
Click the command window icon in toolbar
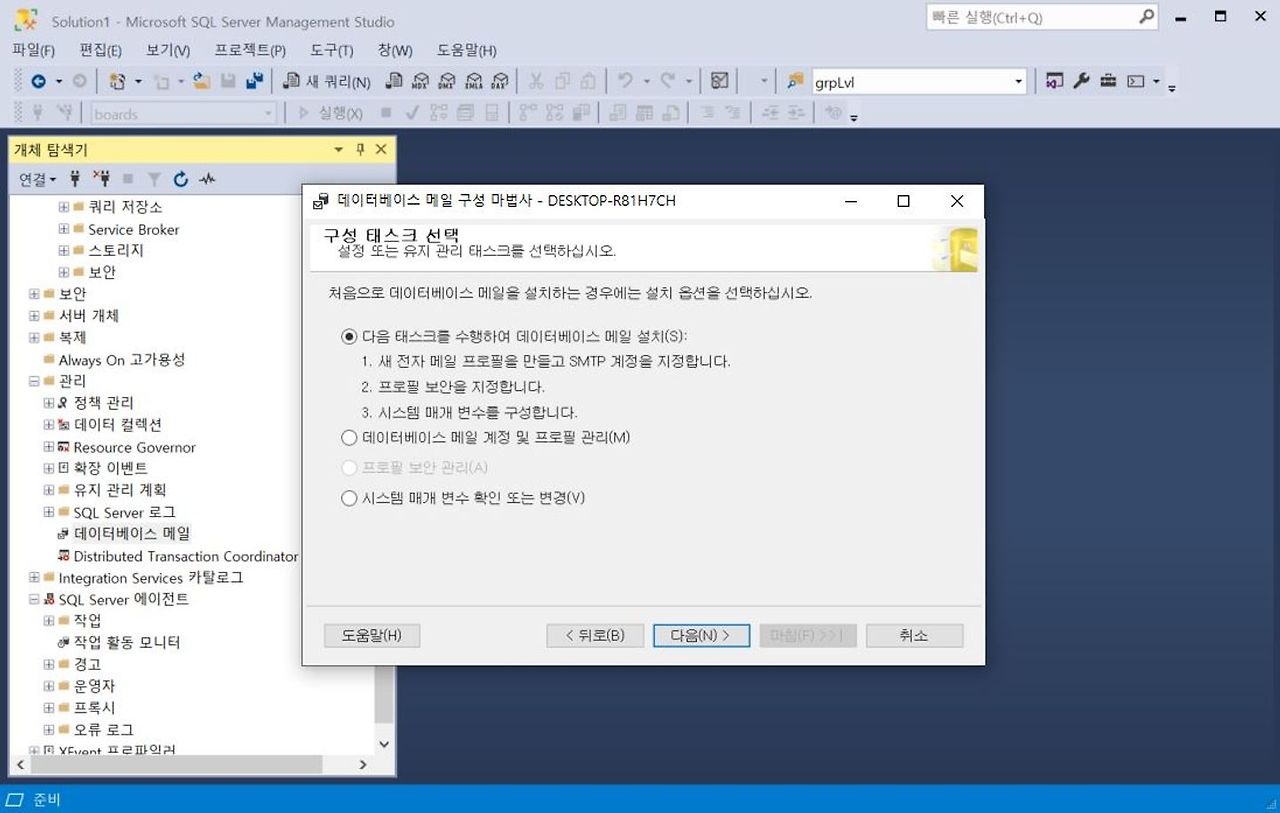click(x=1135, y=82)
